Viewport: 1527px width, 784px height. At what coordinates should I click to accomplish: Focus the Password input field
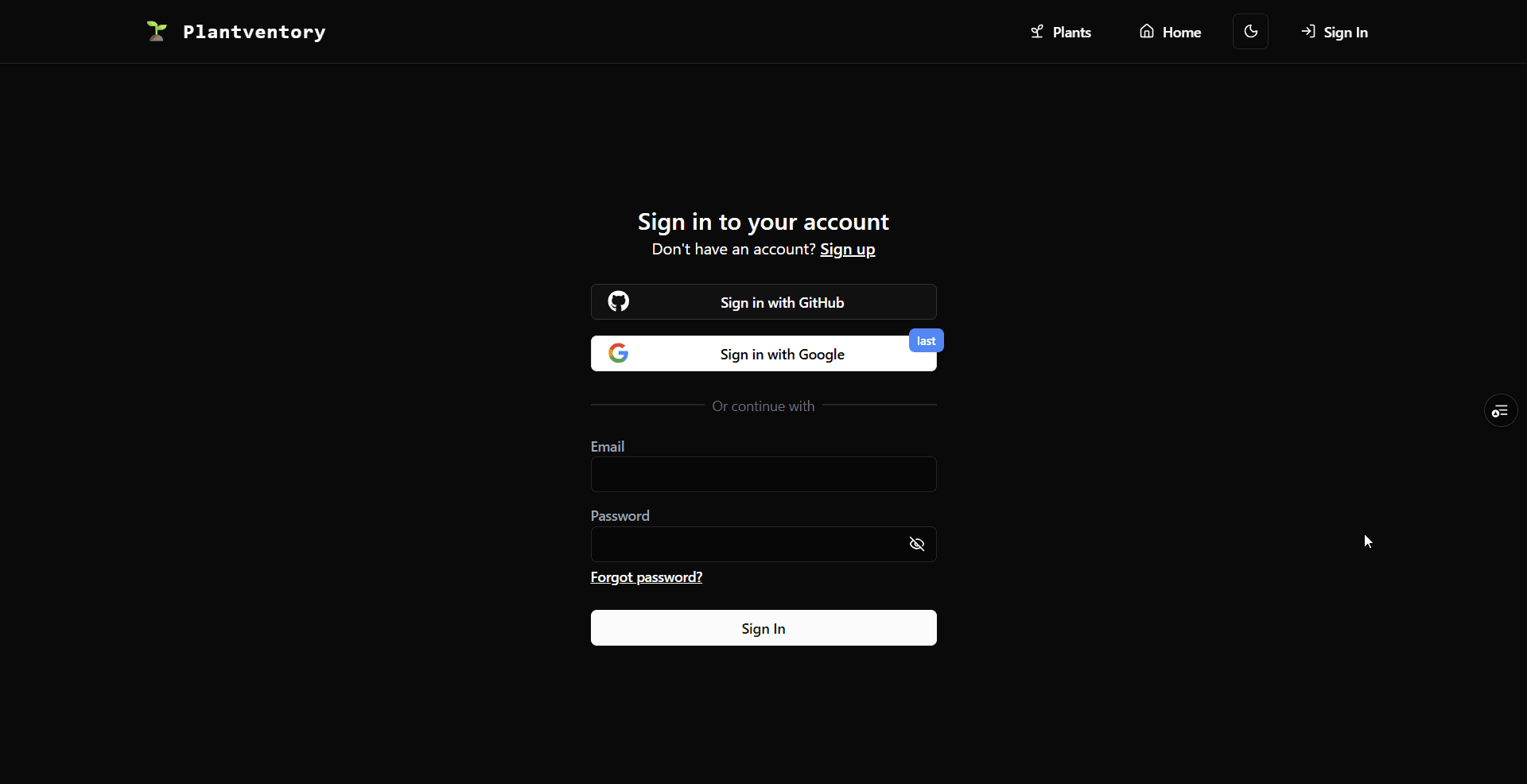[x=744, y=545]
